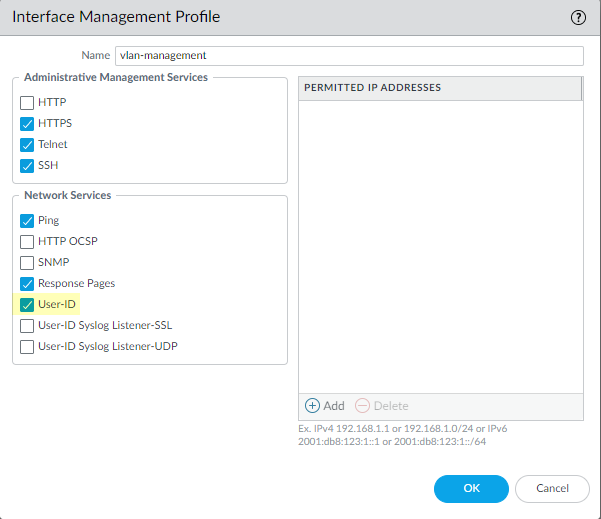Enable User-ID Syslog Listener-SSL

click(27, 326)
